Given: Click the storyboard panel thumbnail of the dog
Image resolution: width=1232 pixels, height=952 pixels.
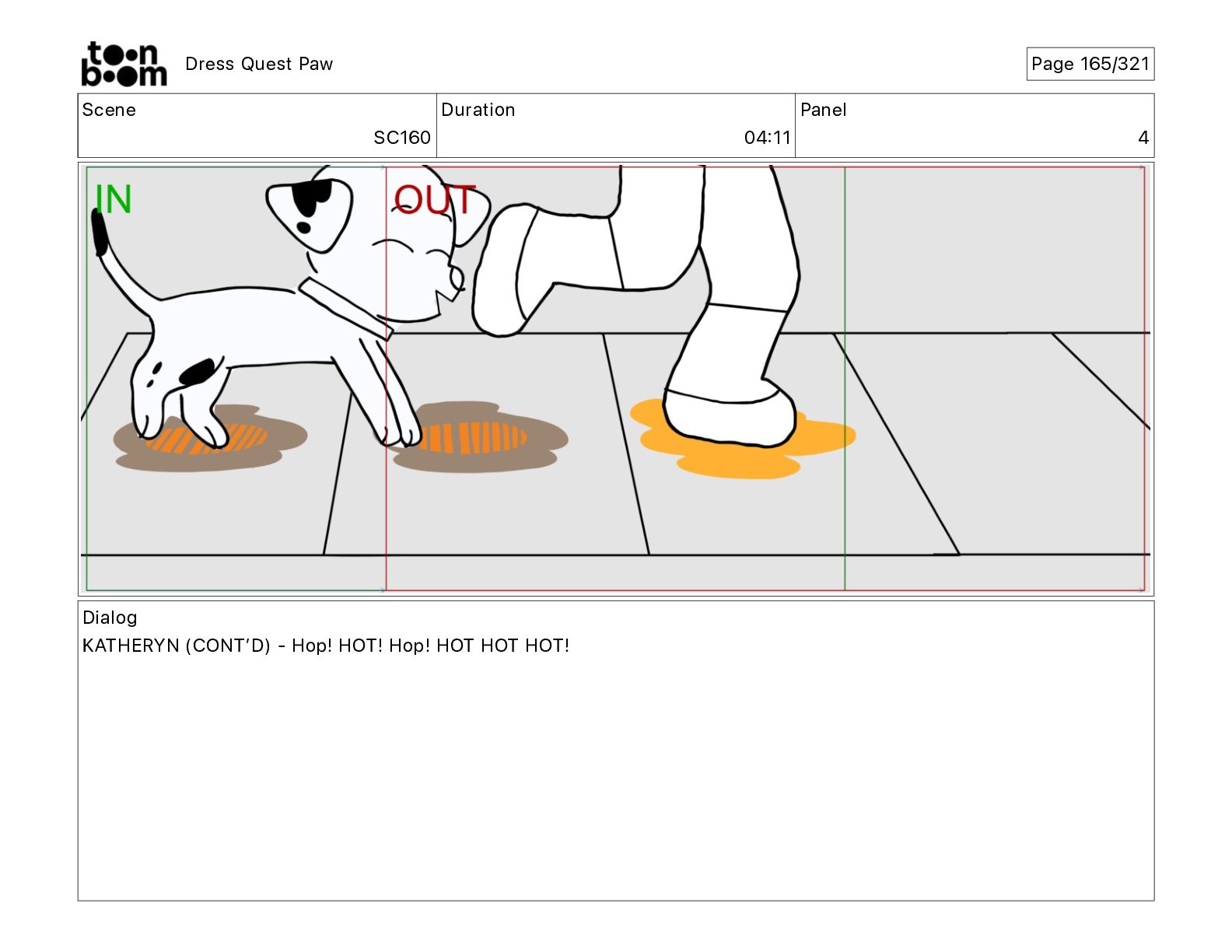Looking at the screenshot, I should 616,379.
